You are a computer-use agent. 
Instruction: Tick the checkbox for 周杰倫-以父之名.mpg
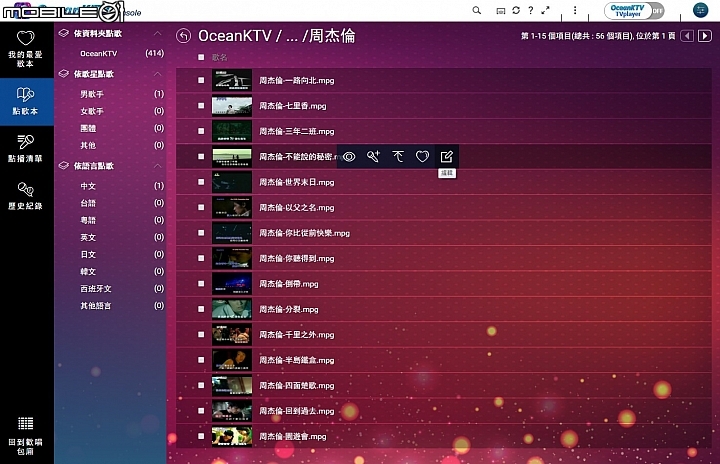coord(201,208)
